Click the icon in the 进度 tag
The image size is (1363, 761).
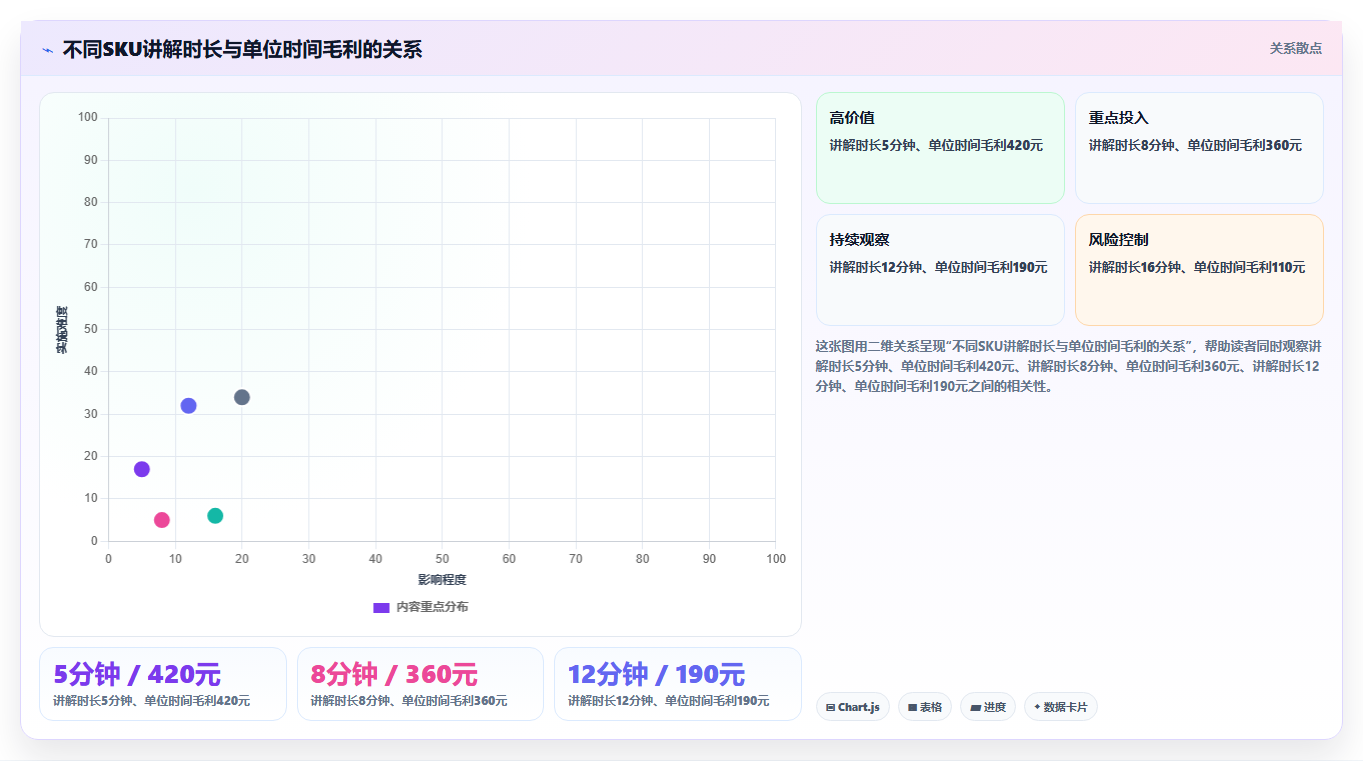click(x=975, y=707)
